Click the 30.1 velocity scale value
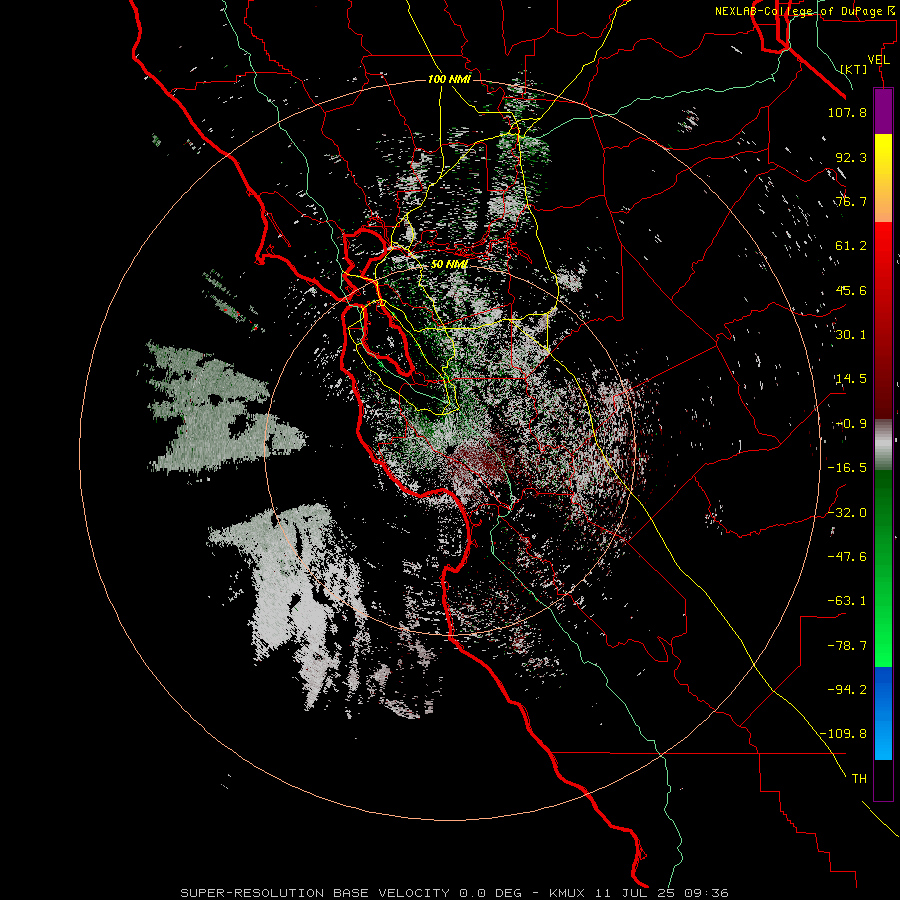The height and width of the screenshot is (900, 900). coord(851,335)
